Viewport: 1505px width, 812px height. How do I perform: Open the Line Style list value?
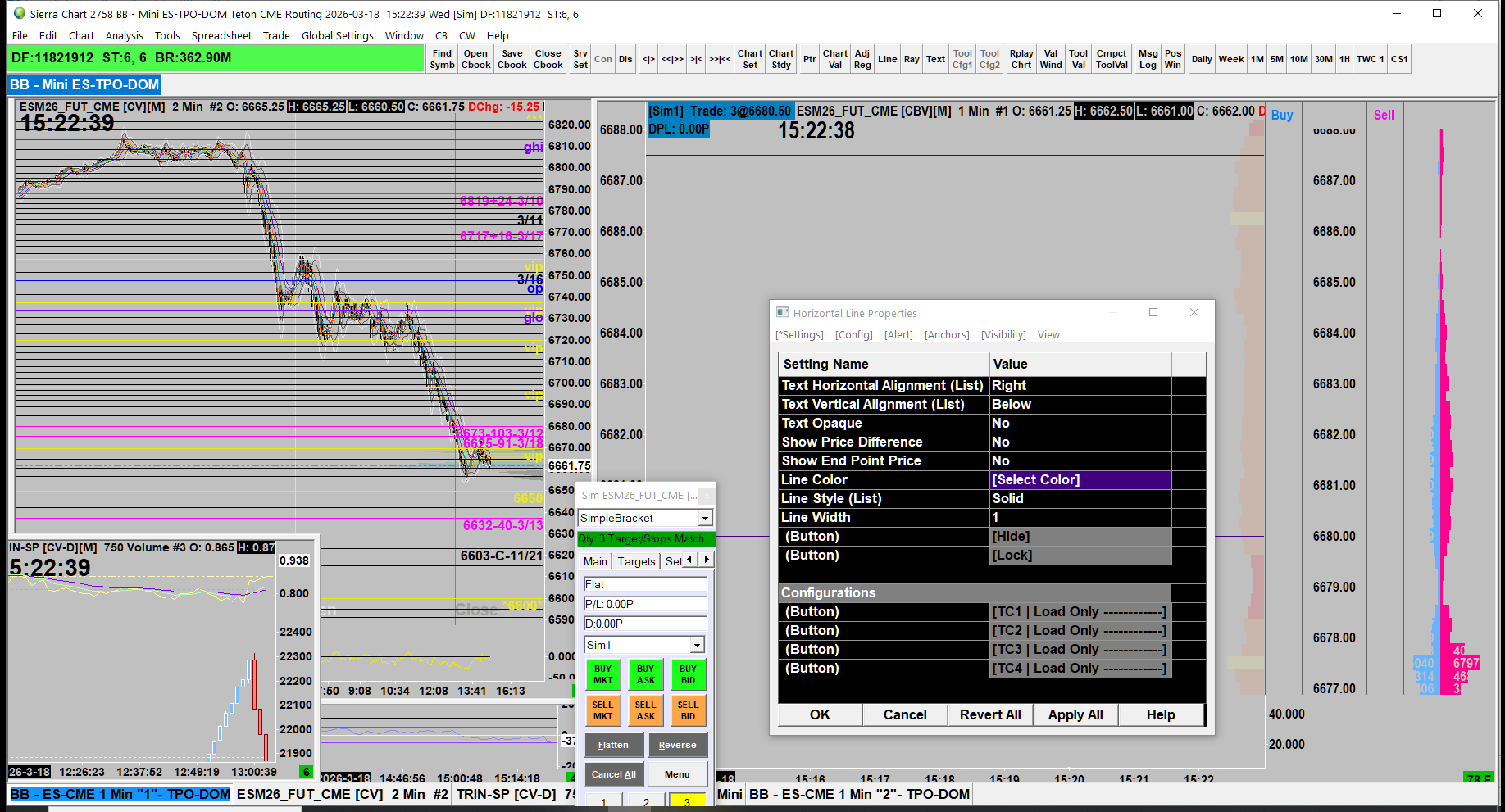tap(1080, 498)
